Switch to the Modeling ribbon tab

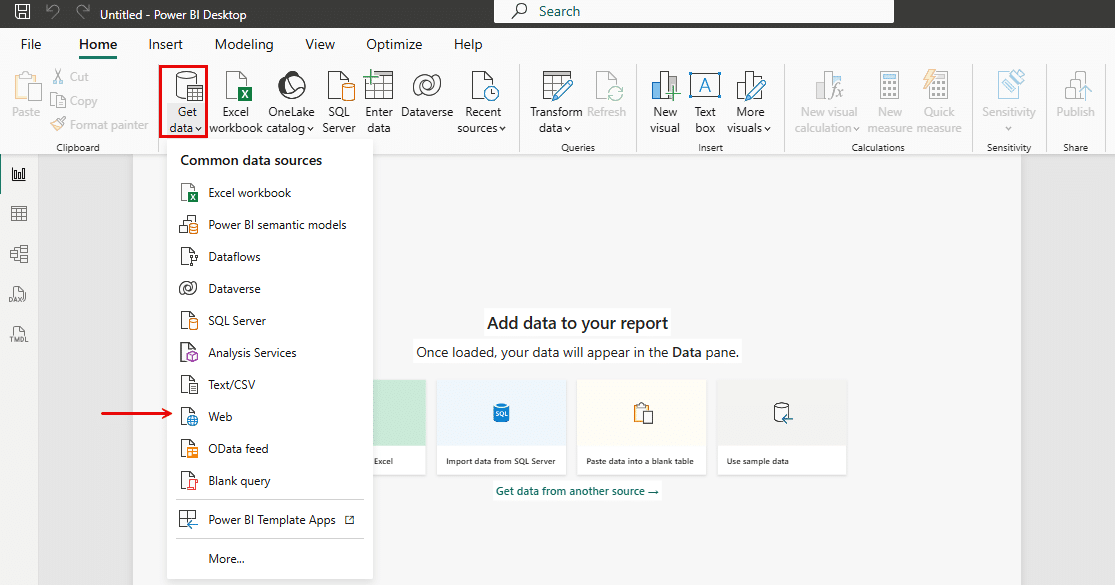(x=244, y=44)
